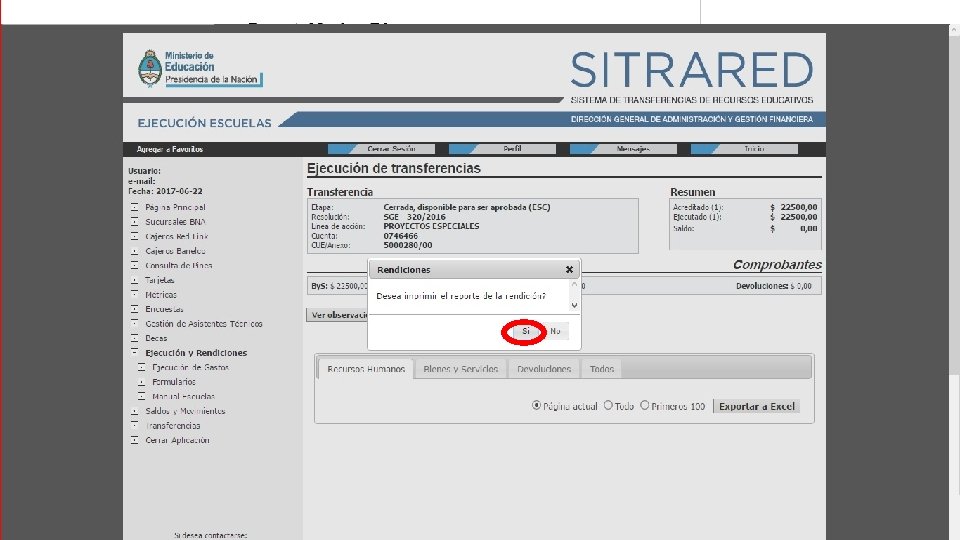
Task: Select Página actual radio option
Action: (536, 405)
